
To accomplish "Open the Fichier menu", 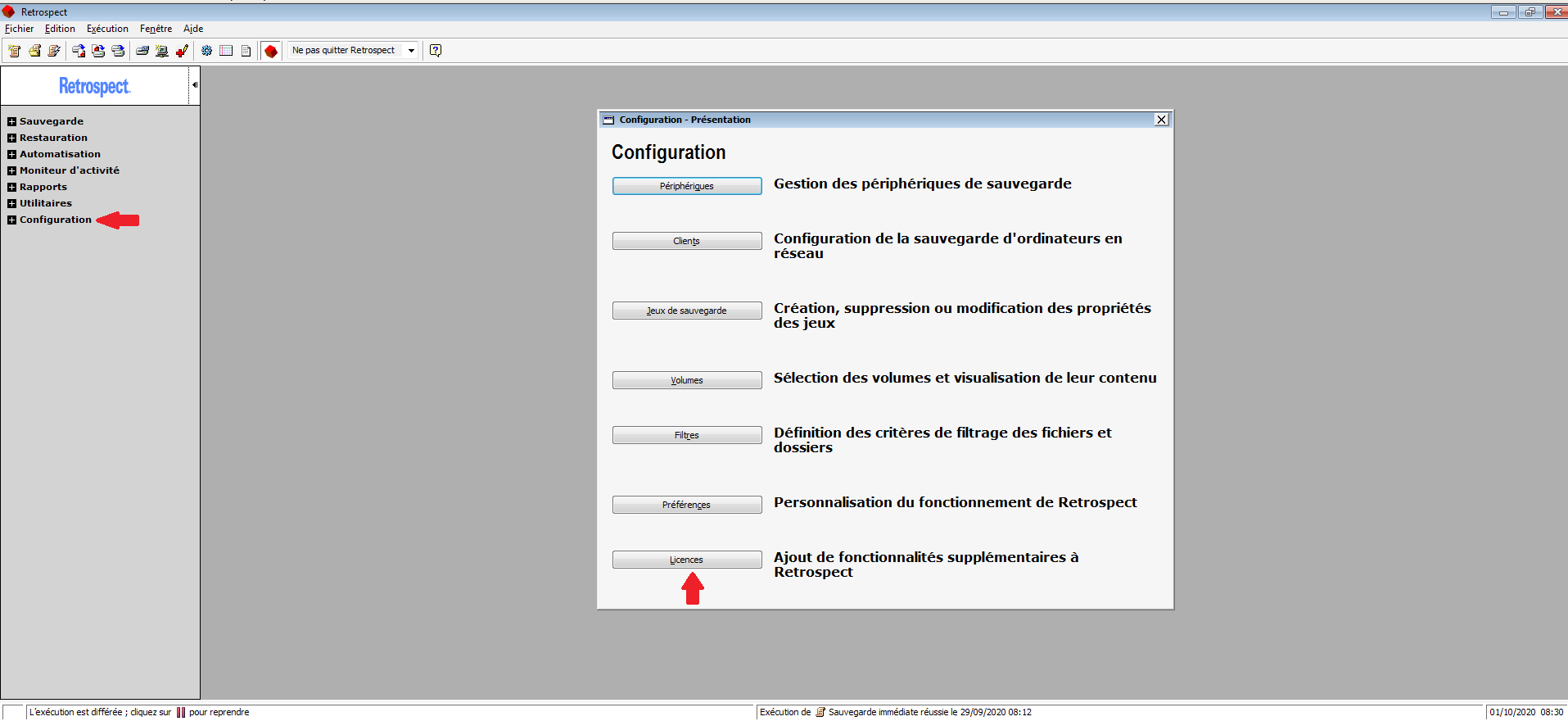I will pyautogui.click(x=20, y=29).
